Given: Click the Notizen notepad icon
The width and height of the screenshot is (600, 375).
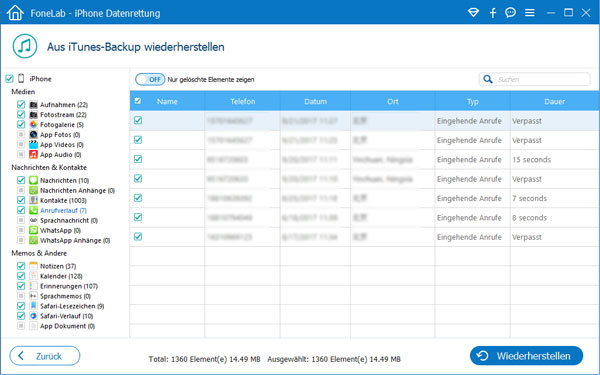Looking at the screenshot, I should (x=34, y=266).
